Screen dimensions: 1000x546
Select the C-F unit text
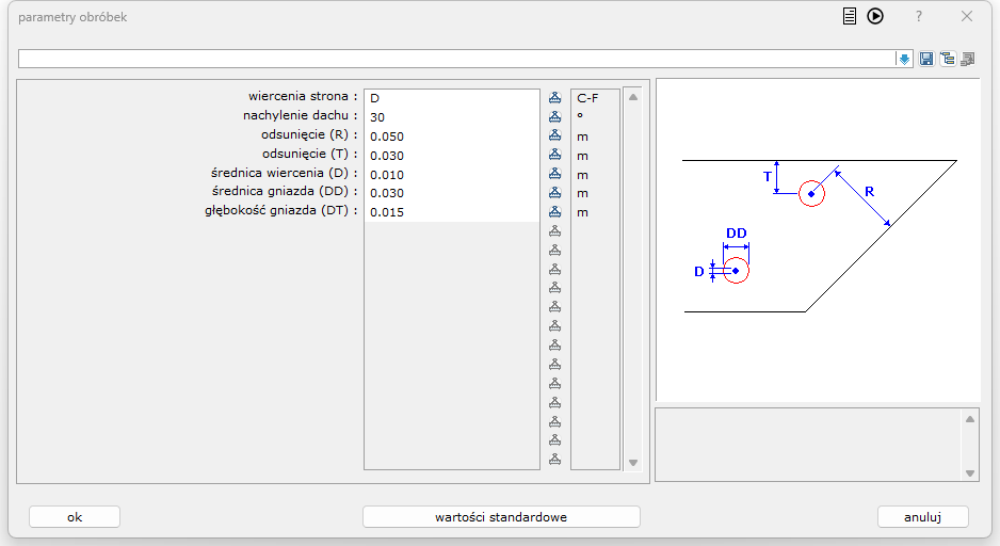tap(587, 98)
